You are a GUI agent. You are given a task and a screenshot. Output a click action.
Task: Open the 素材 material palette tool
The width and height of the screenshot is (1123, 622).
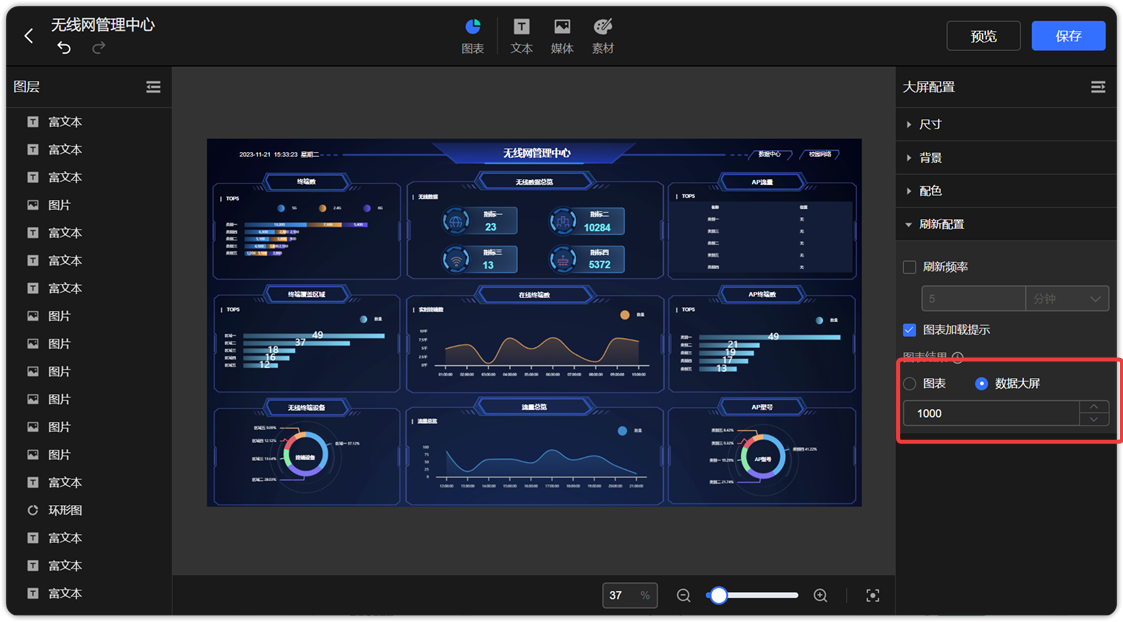point(602,35)
